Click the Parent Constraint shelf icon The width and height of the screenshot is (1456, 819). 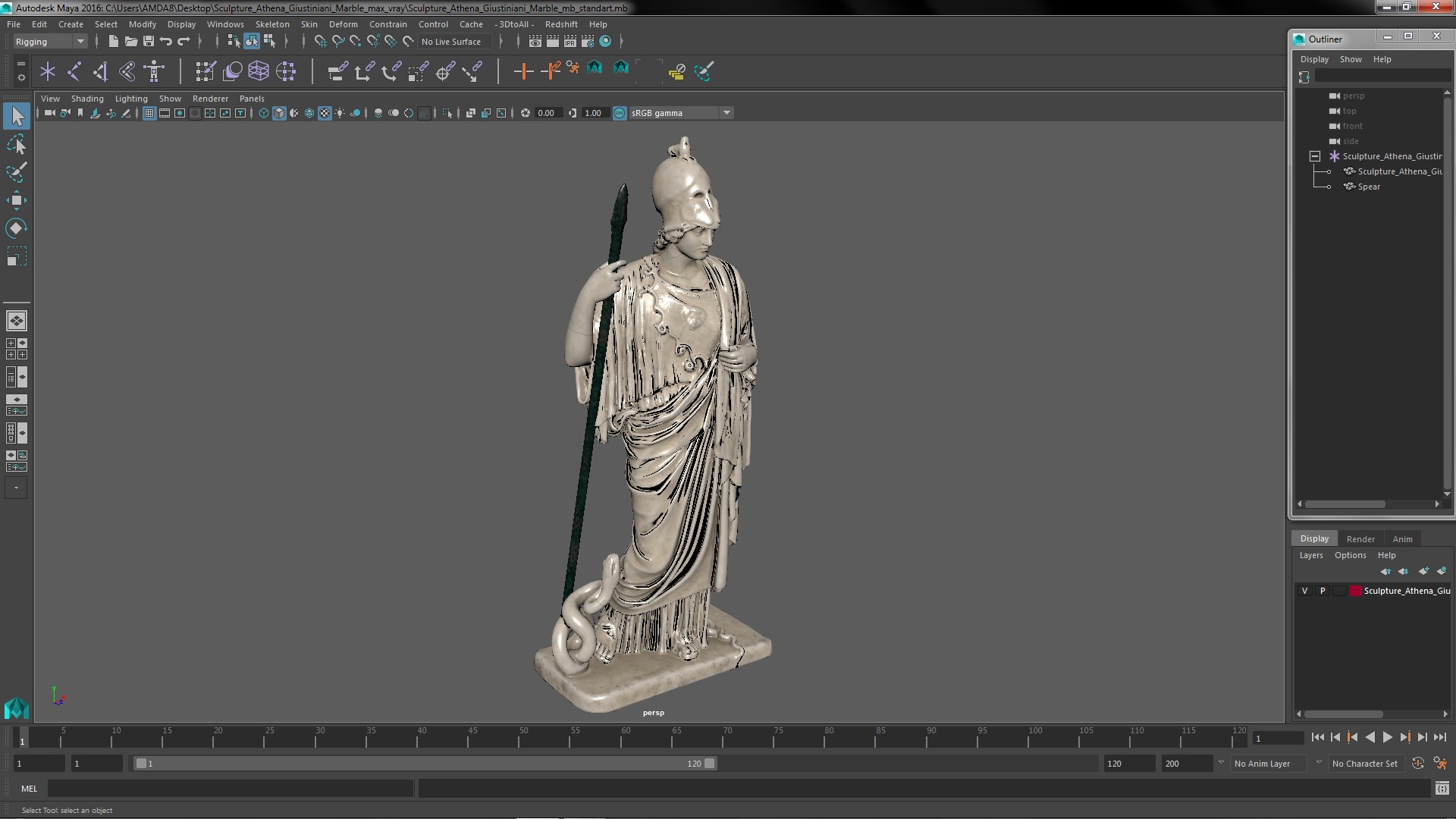[x=337, y=71]
